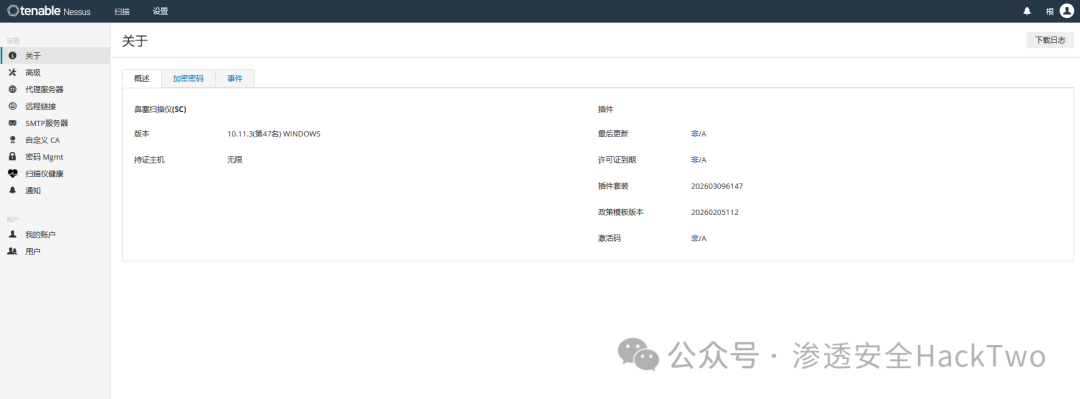
Task: Click the 密码 Mgmt lock icon
Action: pos(12,156)
